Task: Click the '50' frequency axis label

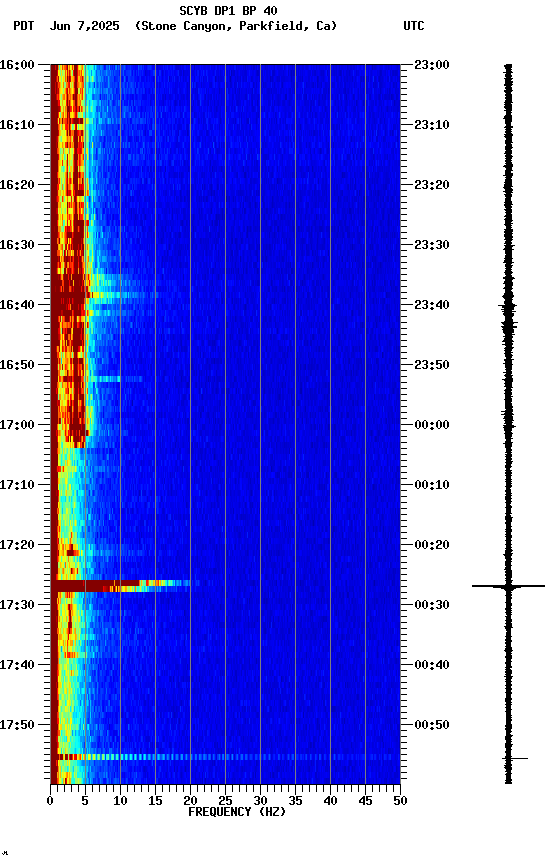Action: pos(401,802)
